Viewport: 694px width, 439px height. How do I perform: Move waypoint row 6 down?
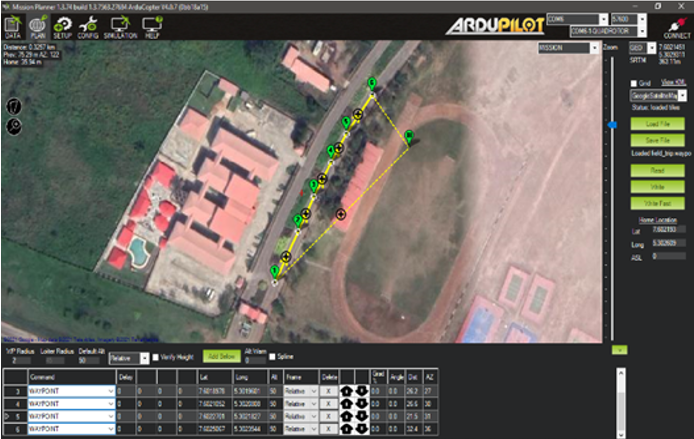tap(362, 428)
